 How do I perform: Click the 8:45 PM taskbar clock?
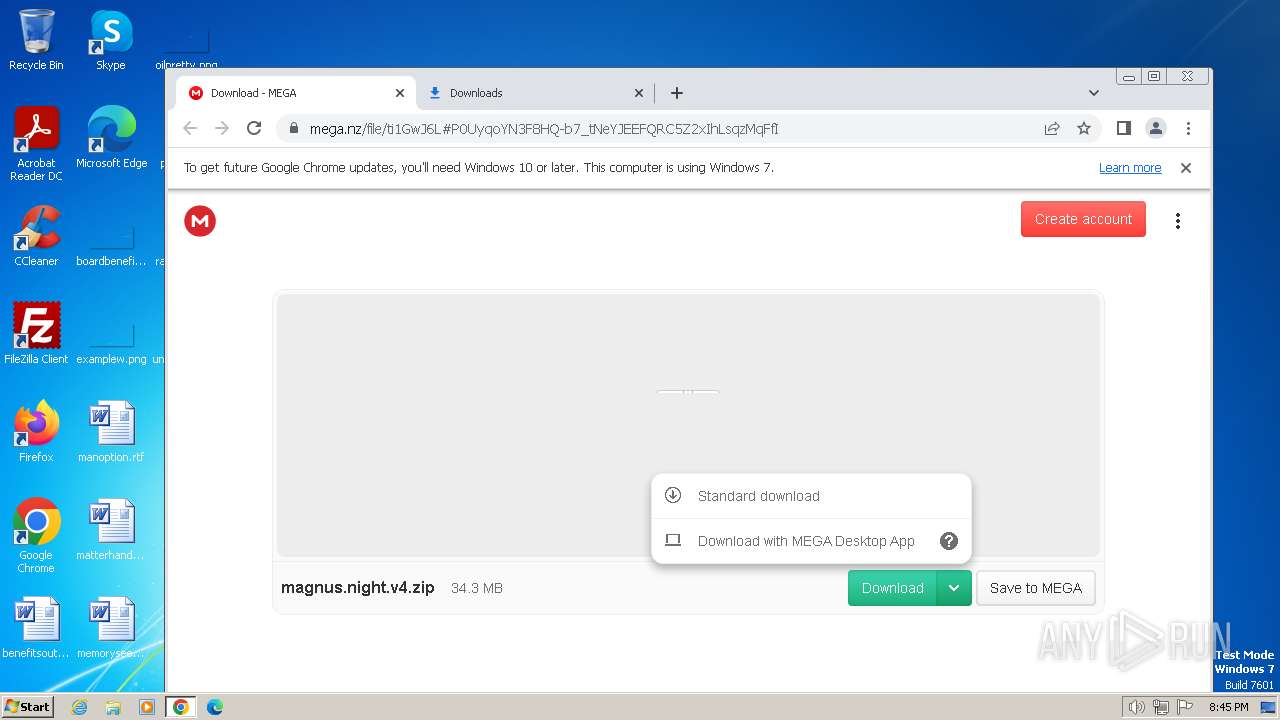click(1228, 707)
